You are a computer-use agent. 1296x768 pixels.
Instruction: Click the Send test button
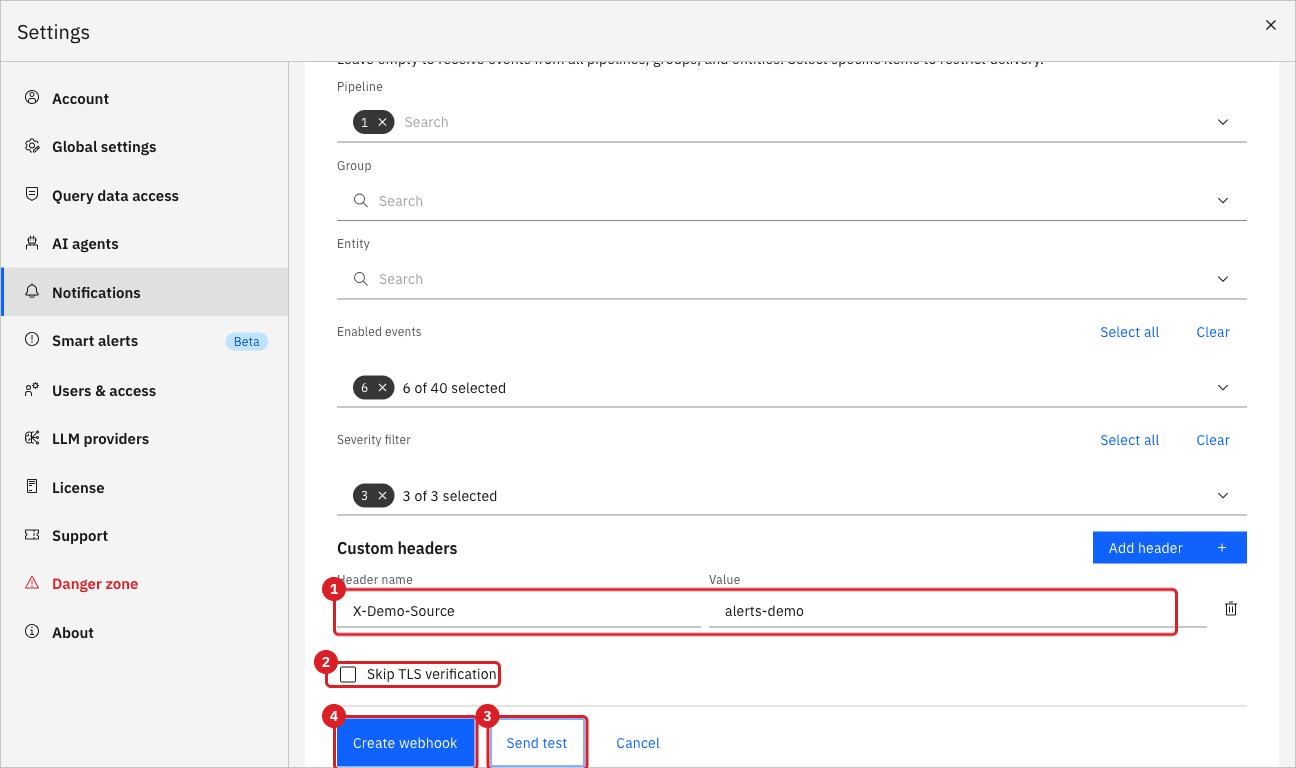[537, 743]
